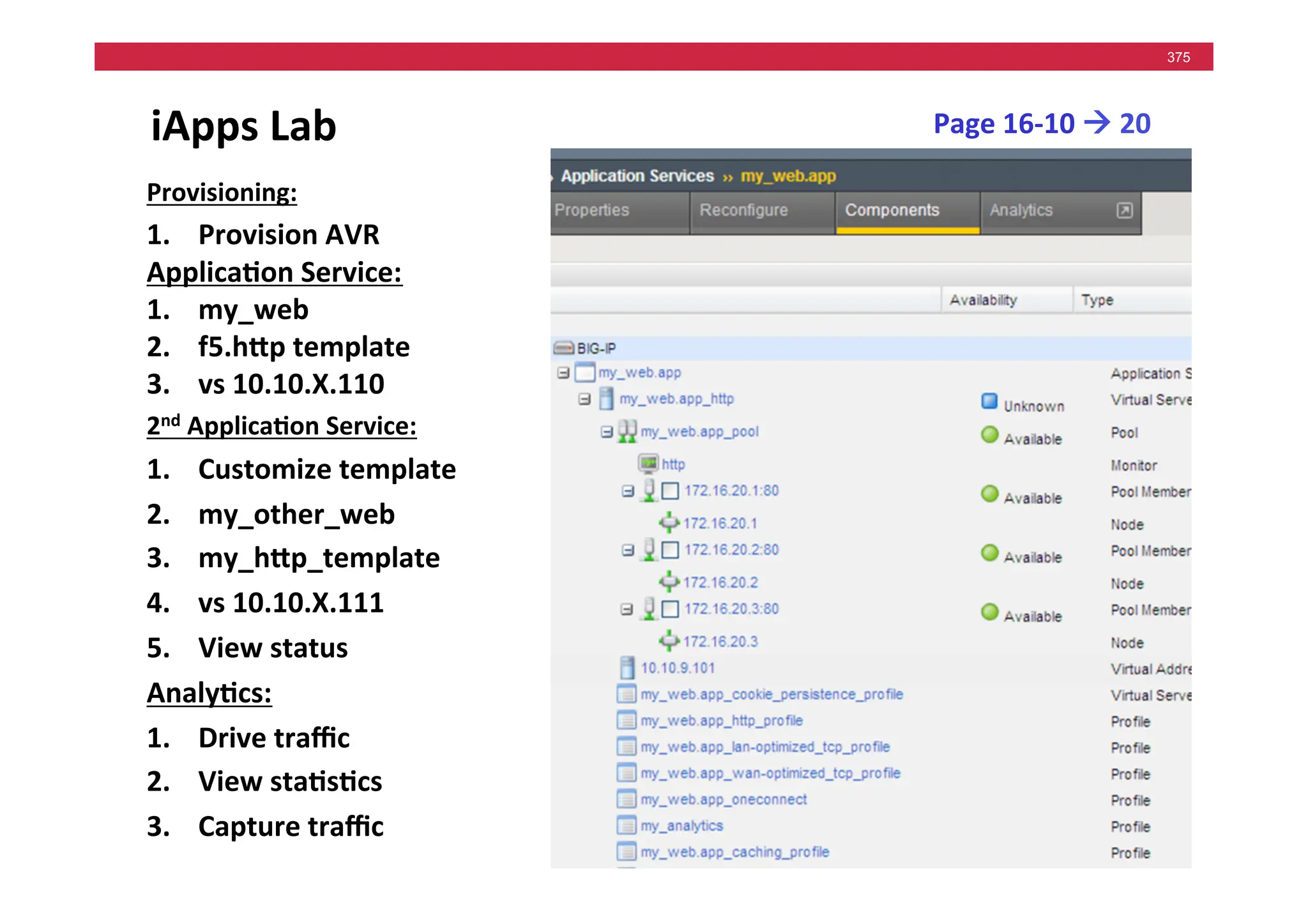Click the virtual server icon beside my_web.app_http

(x=607, y=398)
